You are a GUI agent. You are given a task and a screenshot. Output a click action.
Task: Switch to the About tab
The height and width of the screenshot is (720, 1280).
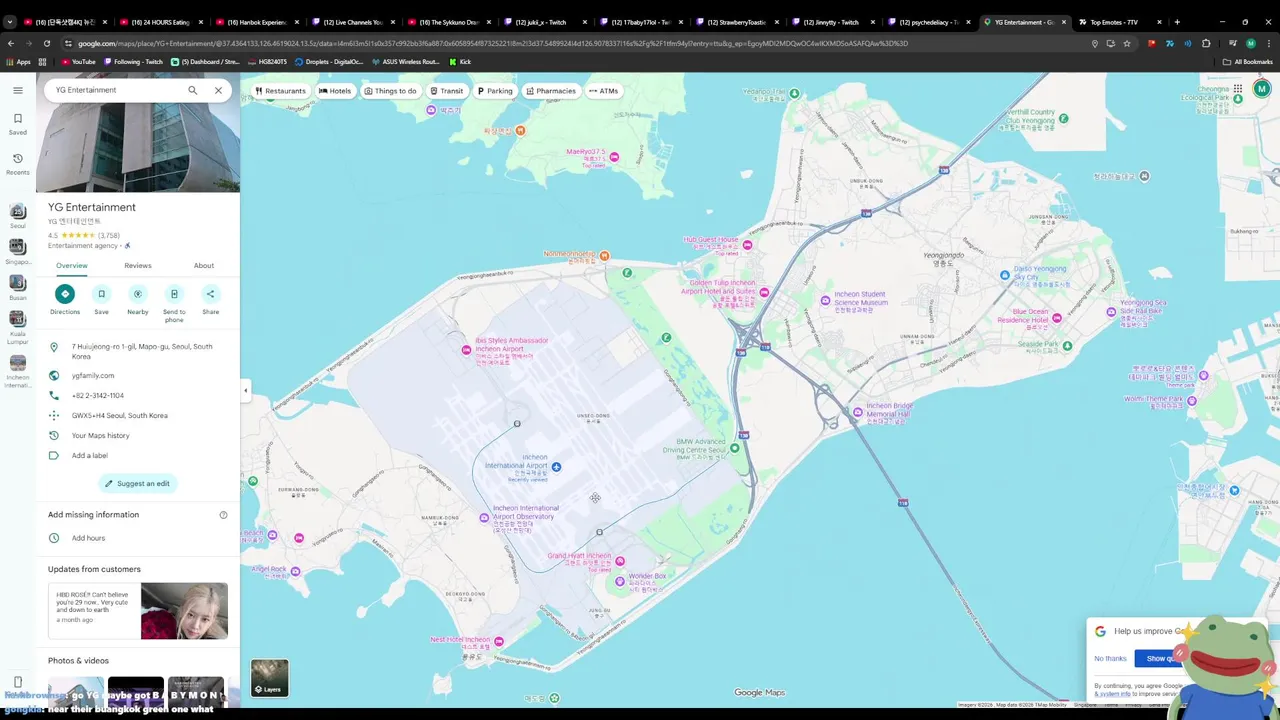[204, 266]
